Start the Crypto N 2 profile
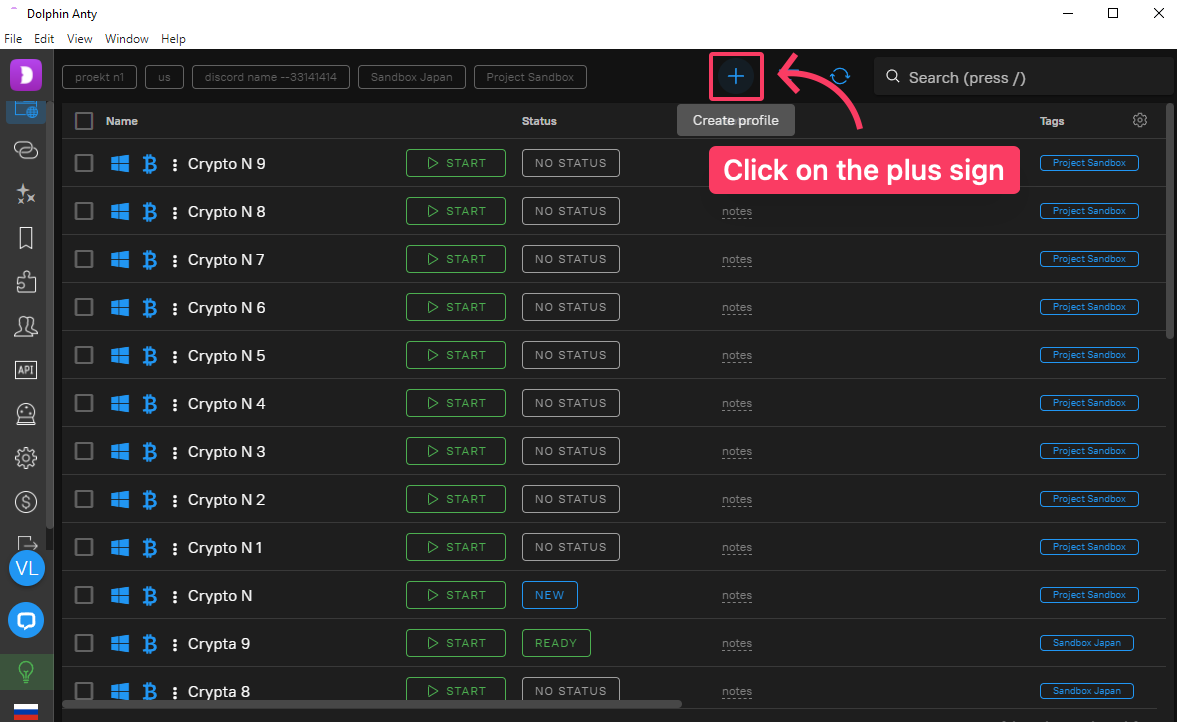 coord(456,499)
